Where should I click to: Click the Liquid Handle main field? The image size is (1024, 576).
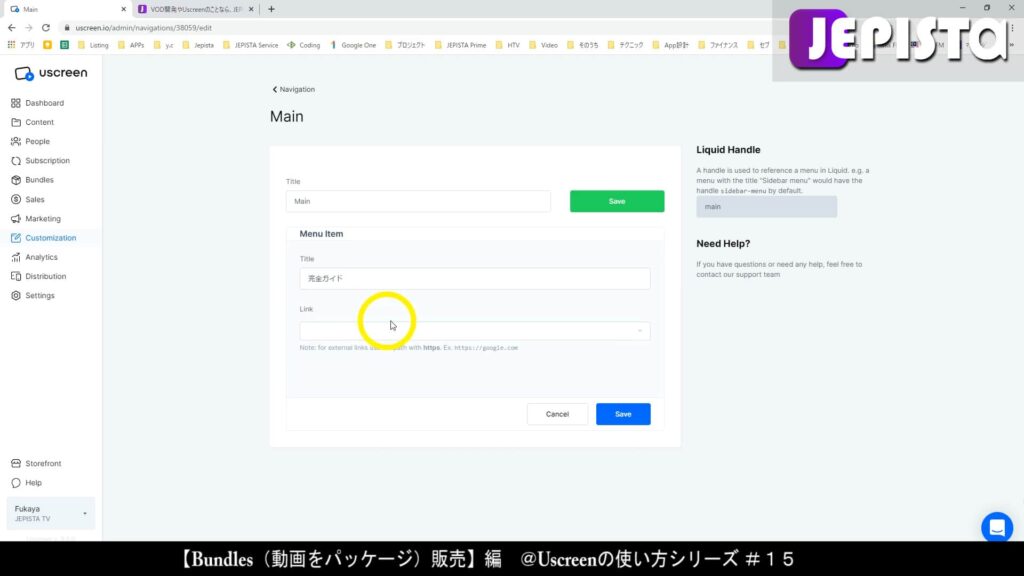(766, 206)
